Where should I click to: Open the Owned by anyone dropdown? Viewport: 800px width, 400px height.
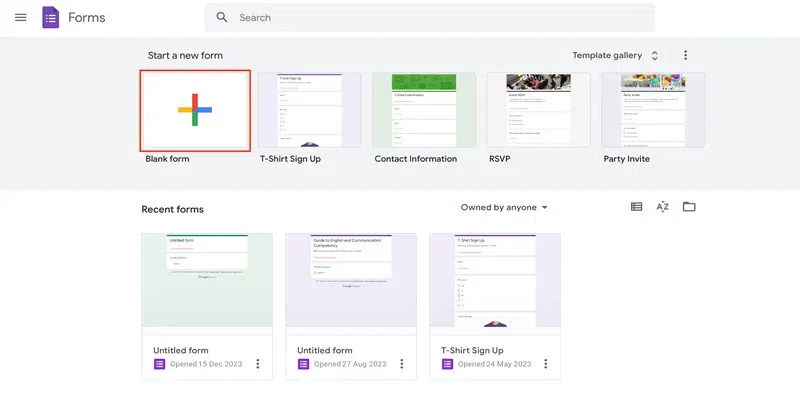point(504,208)
